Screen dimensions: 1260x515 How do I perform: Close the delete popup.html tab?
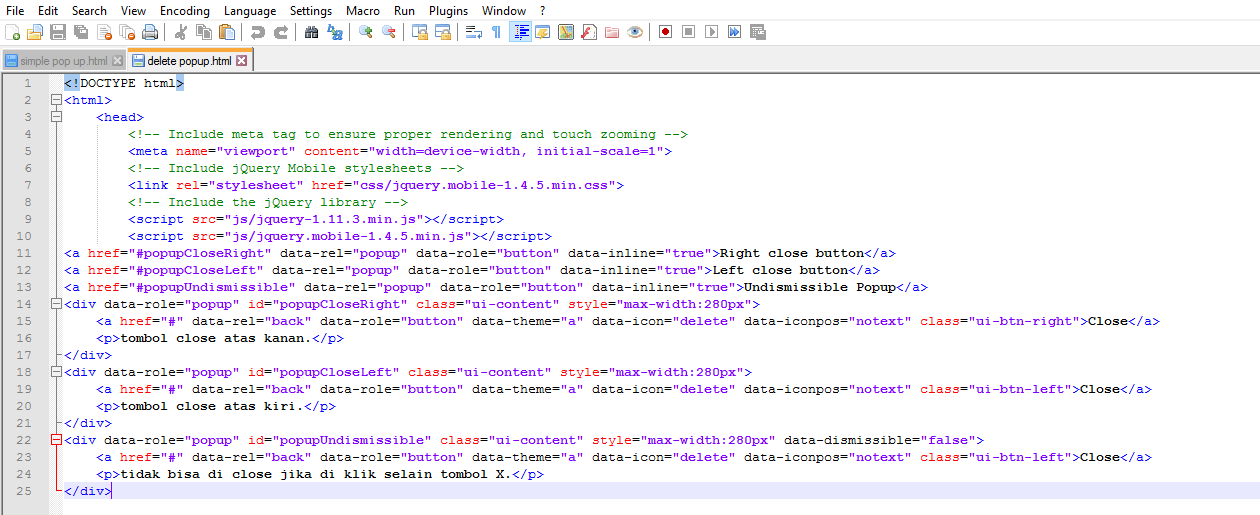tap(241, 61)
